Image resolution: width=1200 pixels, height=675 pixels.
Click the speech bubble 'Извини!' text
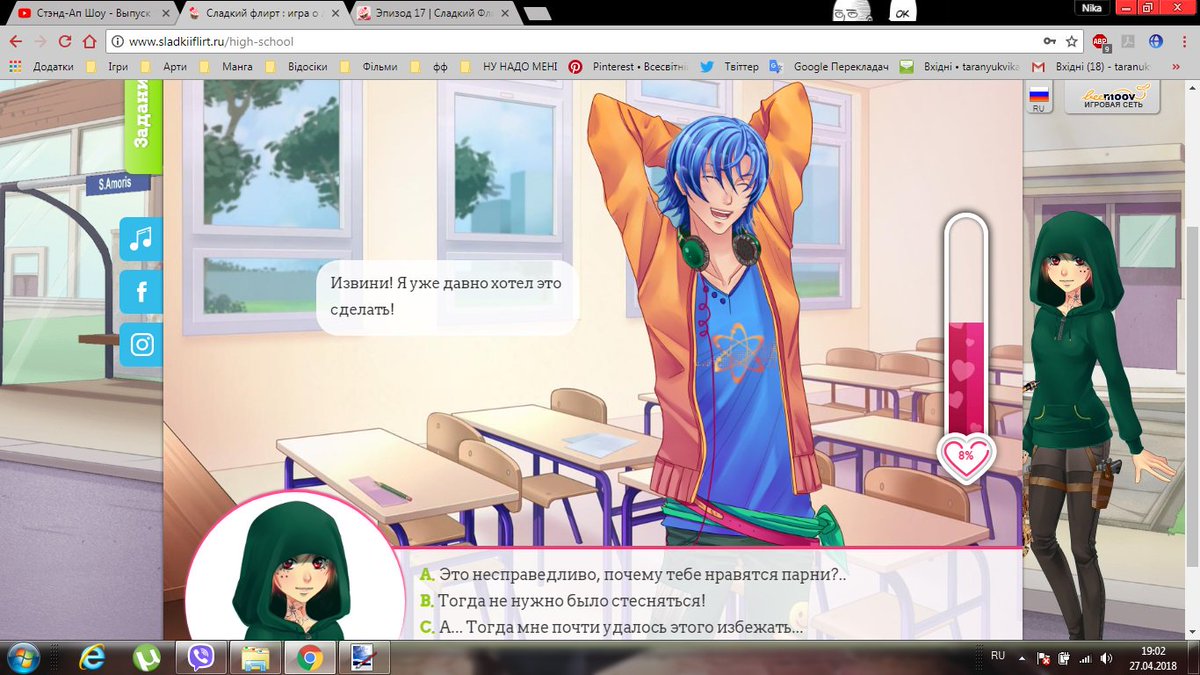coord(446,296)
